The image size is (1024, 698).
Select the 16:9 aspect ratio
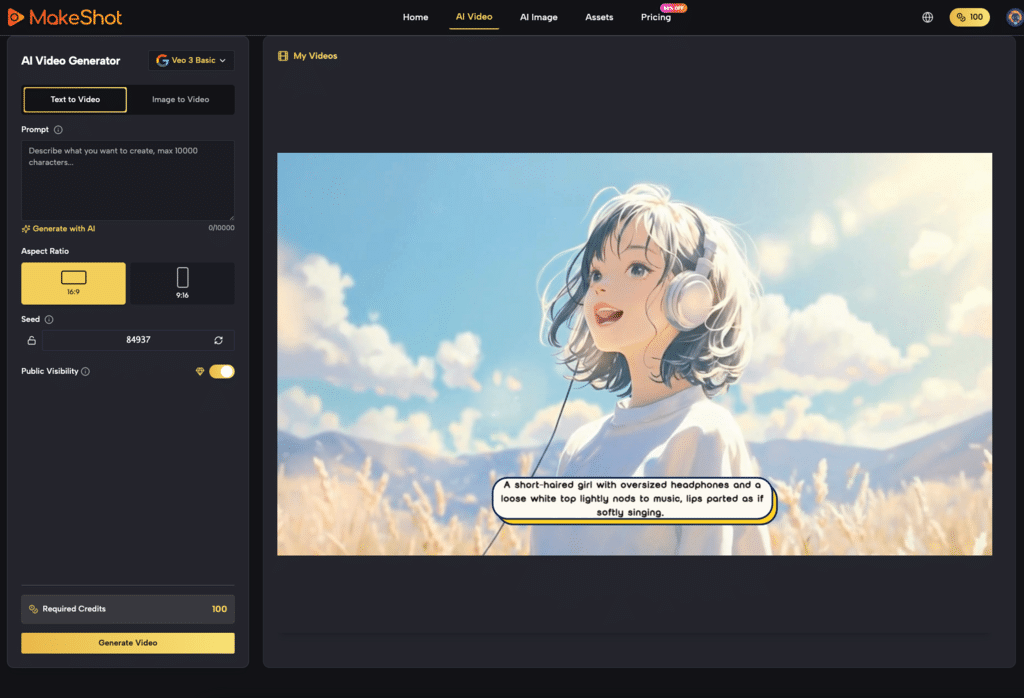[73, 283]
